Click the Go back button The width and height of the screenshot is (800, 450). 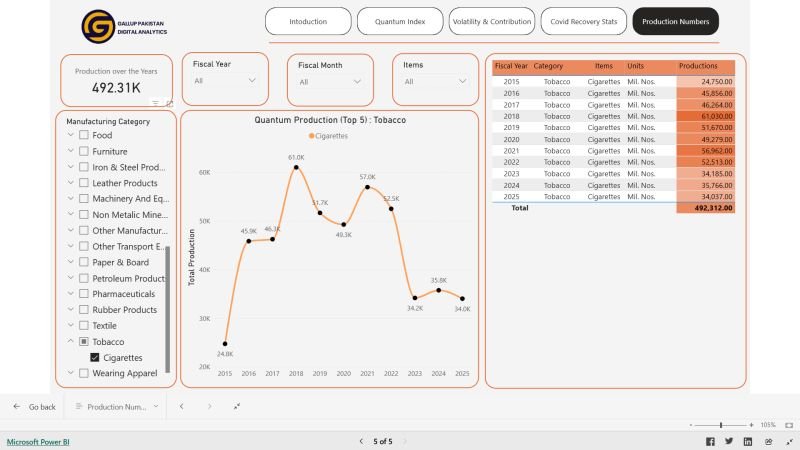pyautogui.click(x=33, y=407)
